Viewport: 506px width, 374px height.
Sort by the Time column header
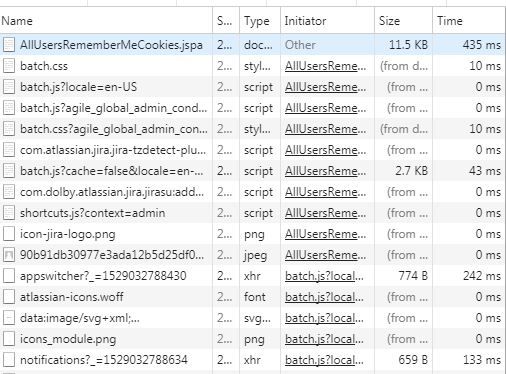469,21
